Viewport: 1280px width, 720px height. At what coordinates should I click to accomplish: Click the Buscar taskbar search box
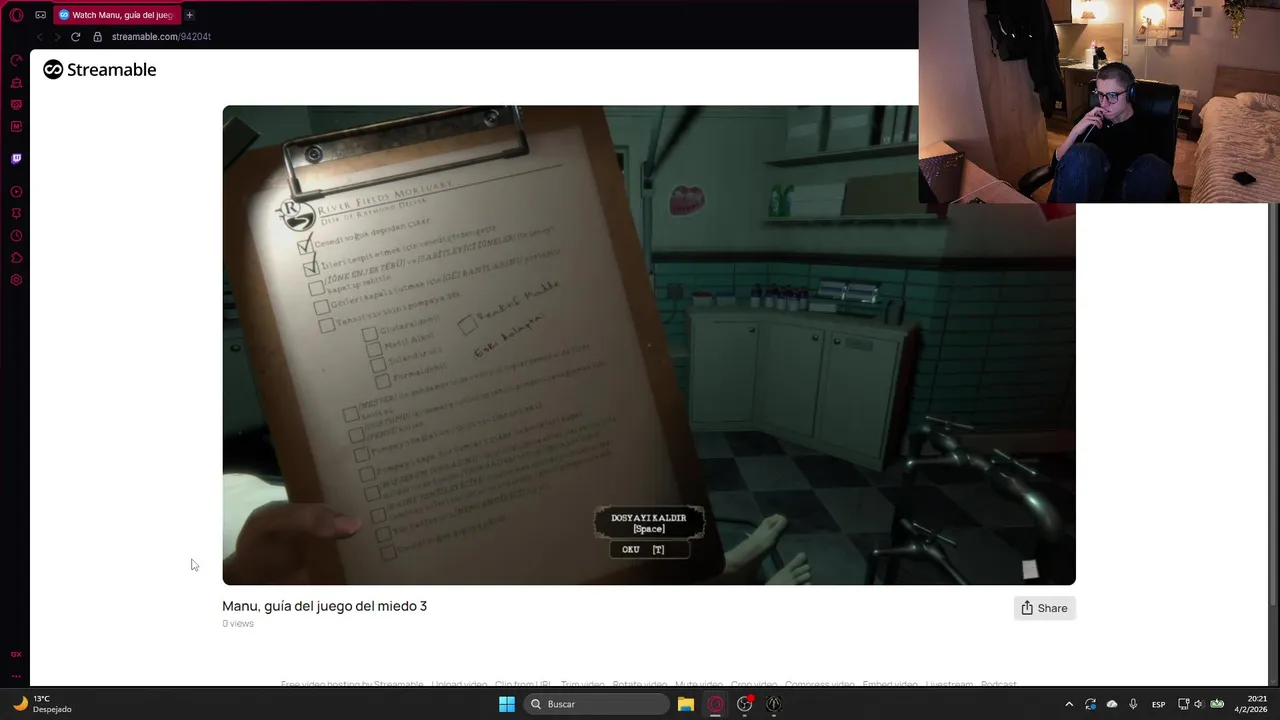(597, 704)
